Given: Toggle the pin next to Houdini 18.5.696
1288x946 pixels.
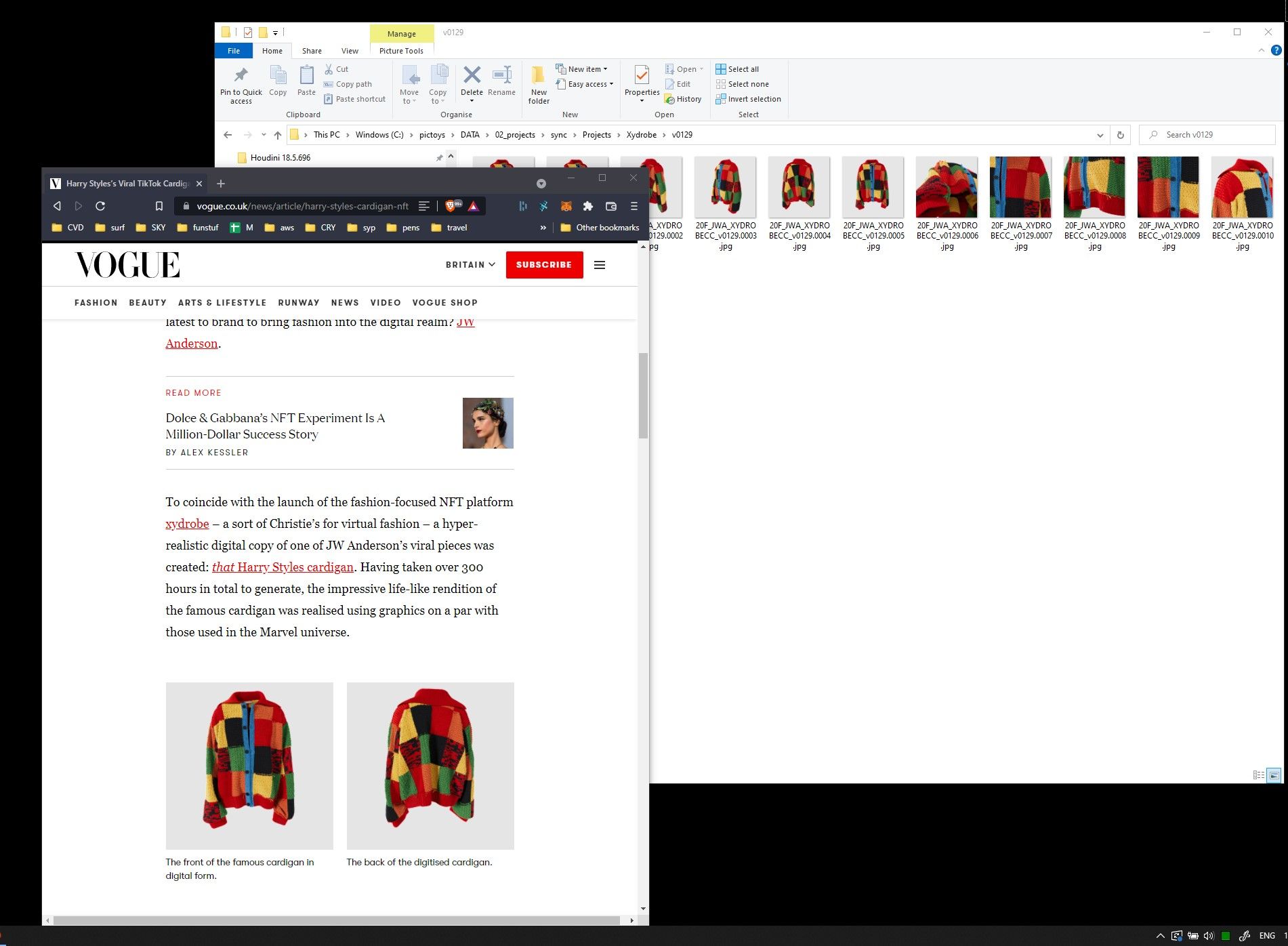Looking at the screenshot, I should pyautogui.click(x=440, y=158).
